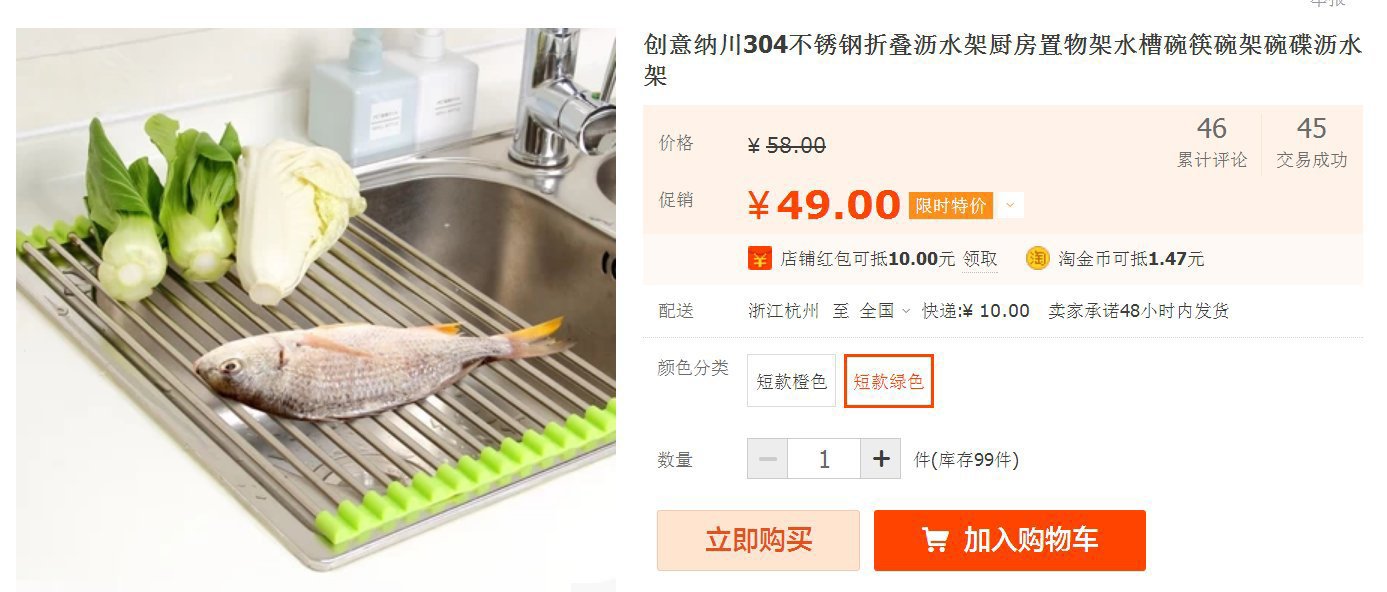Click the product title text
This screenshot has width=1387, height=592.
point(1003,60)
